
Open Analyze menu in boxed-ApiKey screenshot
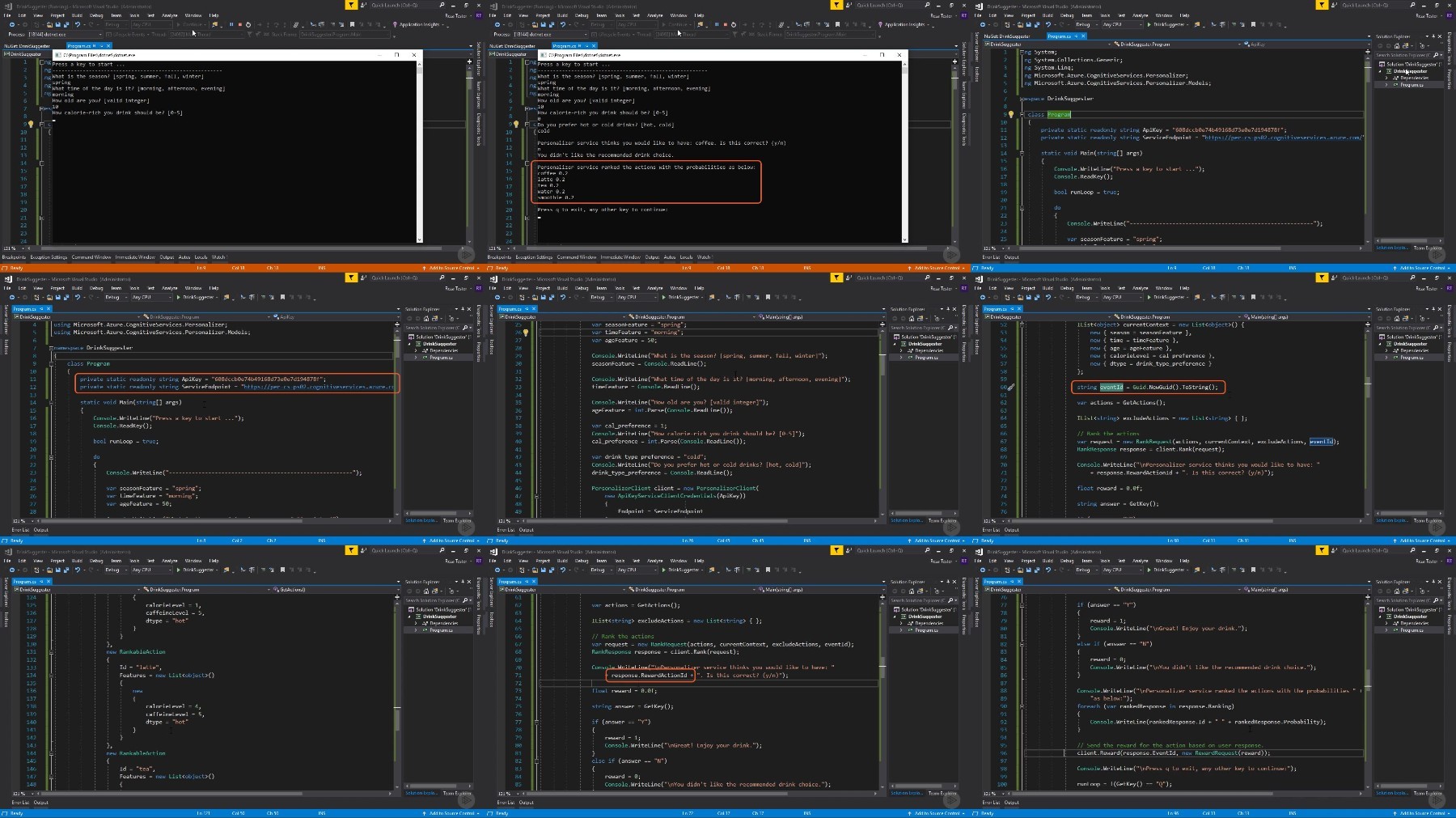169,288
